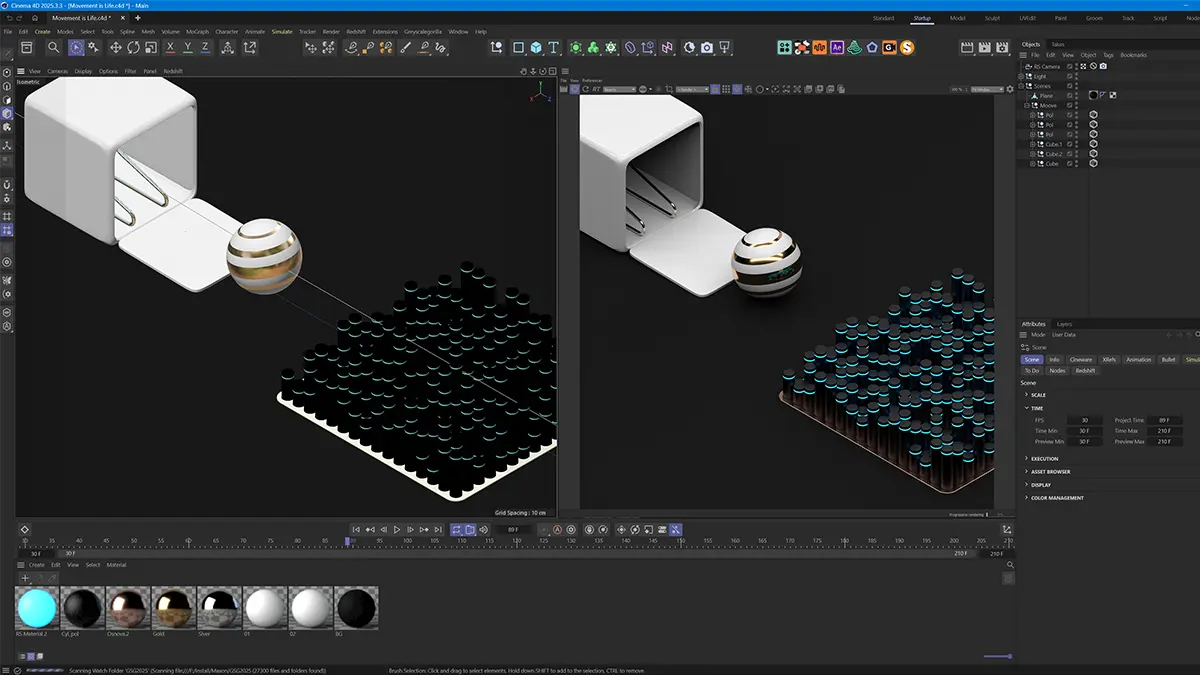Select the cyan RS Material 2 swatch
This screenshot has height=675, width=1200.
(x=36, y=607)
